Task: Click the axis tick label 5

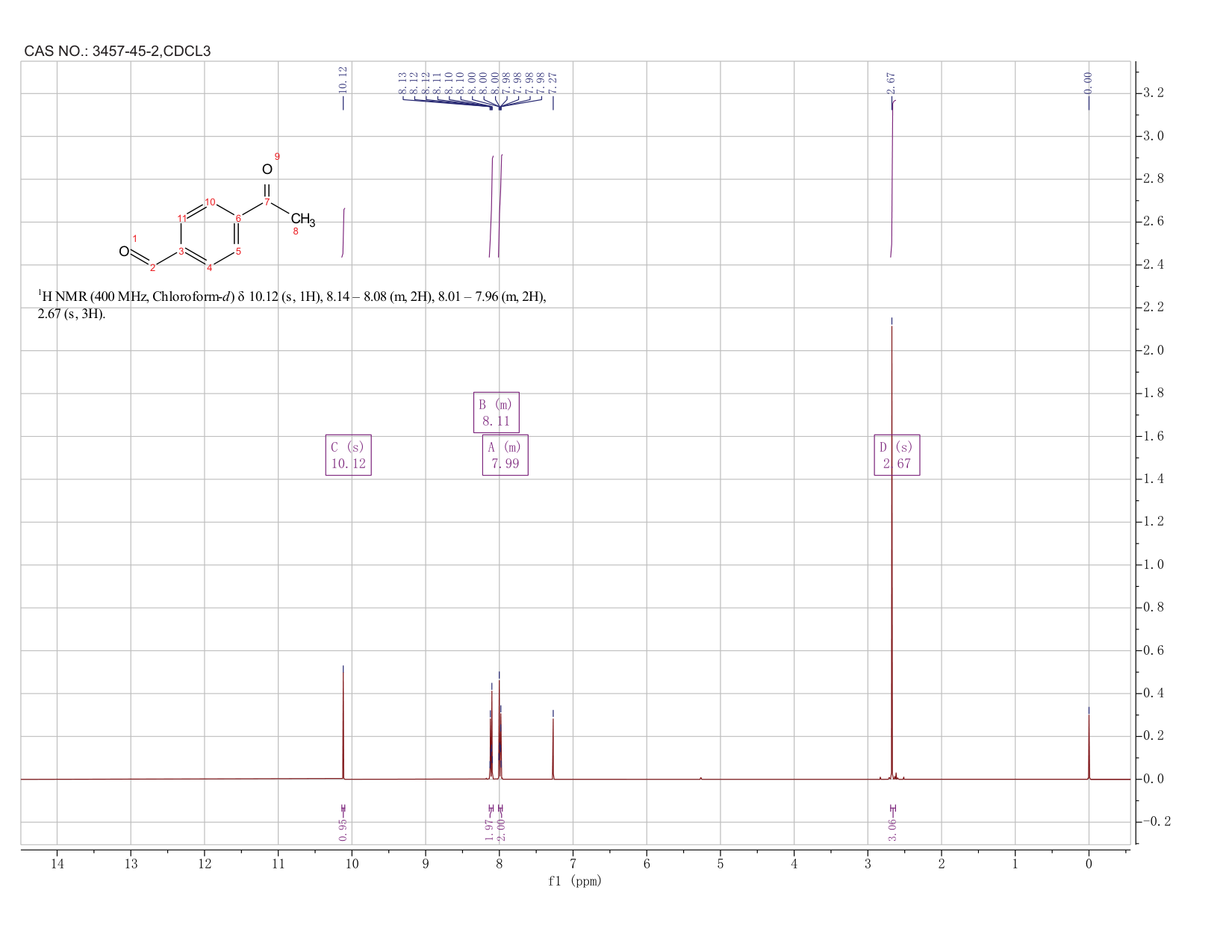Action: tap(721, 864)
